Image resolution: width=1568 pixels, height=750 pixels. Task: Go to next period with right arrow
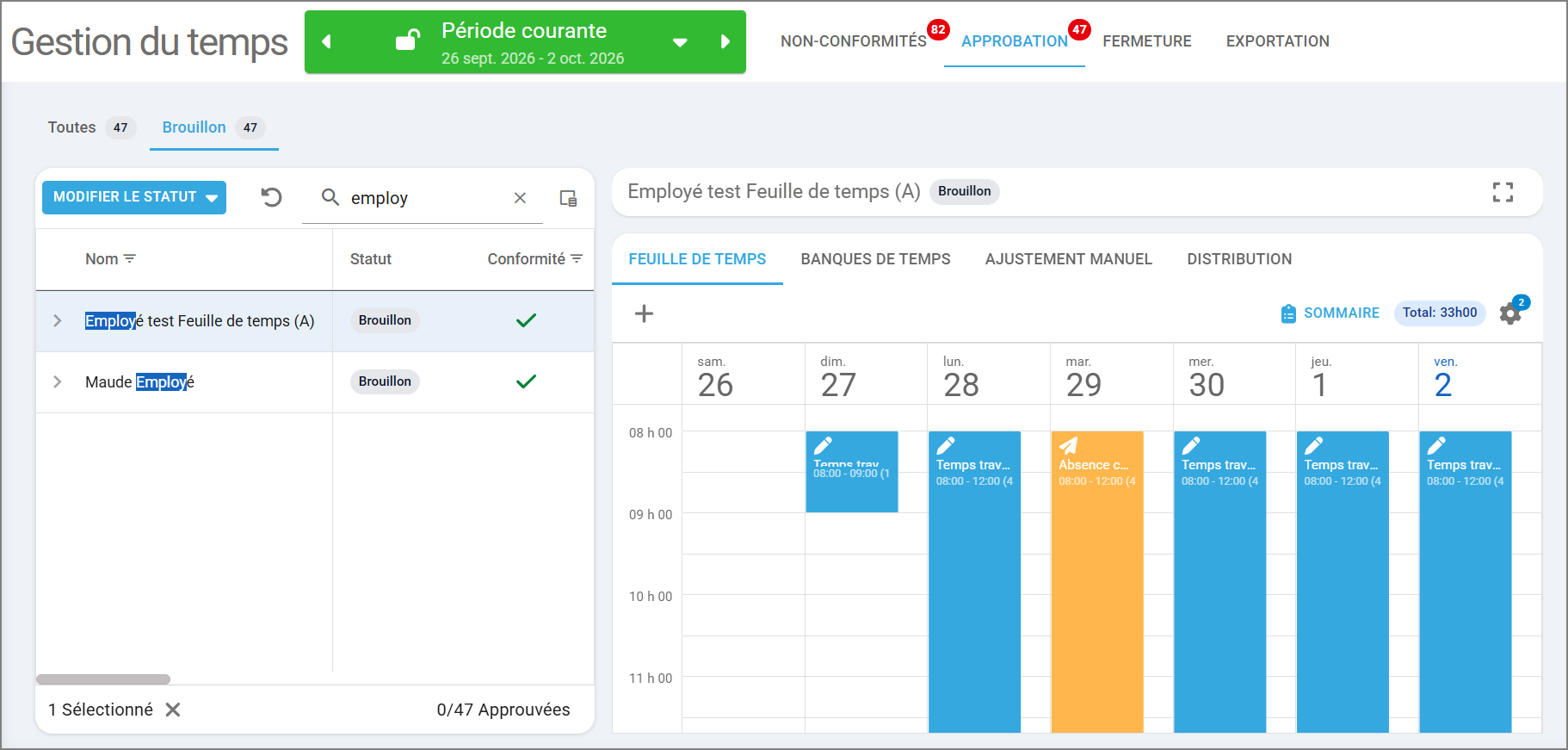725,41
